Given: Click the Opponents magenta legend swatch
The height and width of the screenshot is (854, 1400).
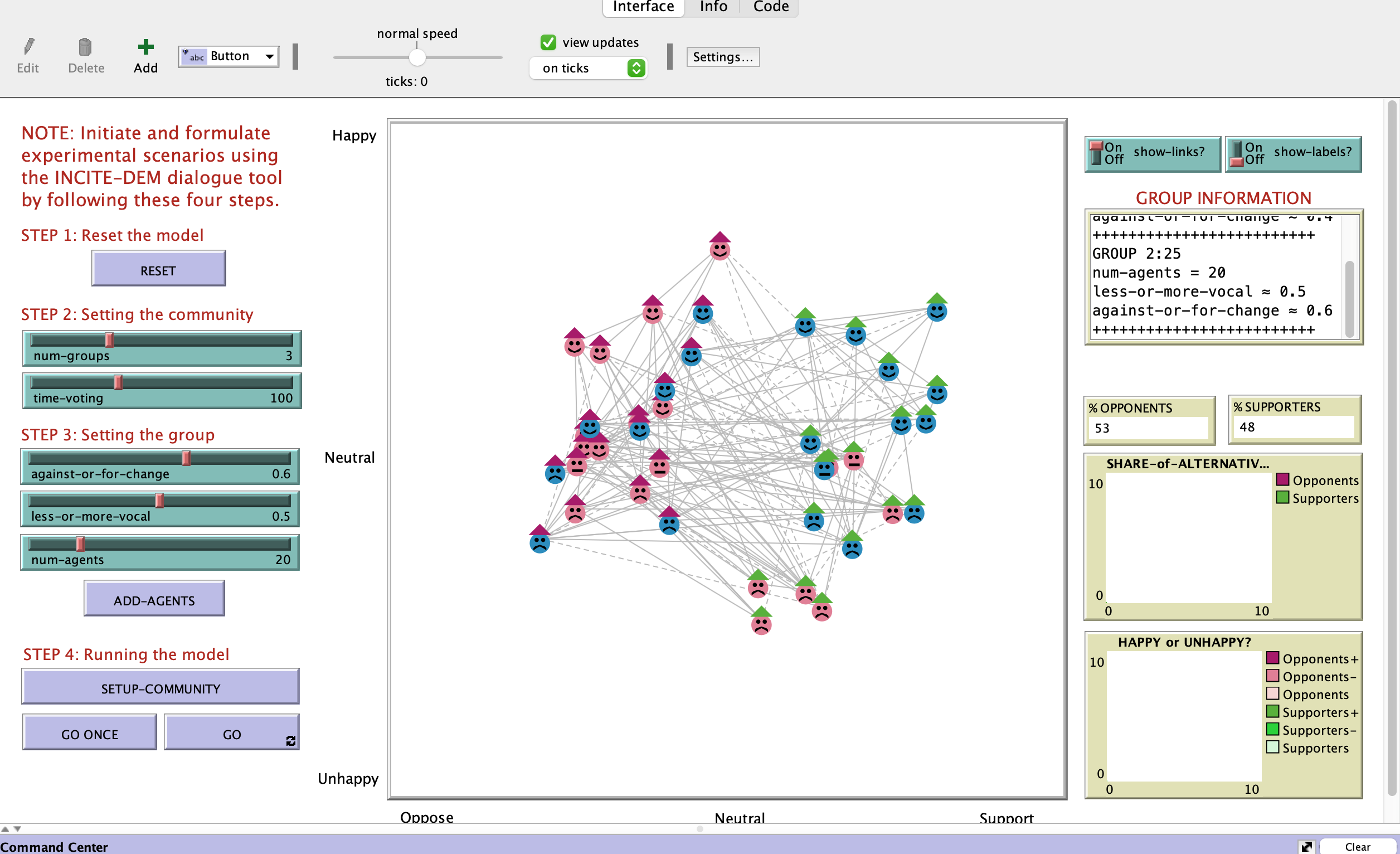Looking at the screenshot, I should click(x=1282, y=479).
